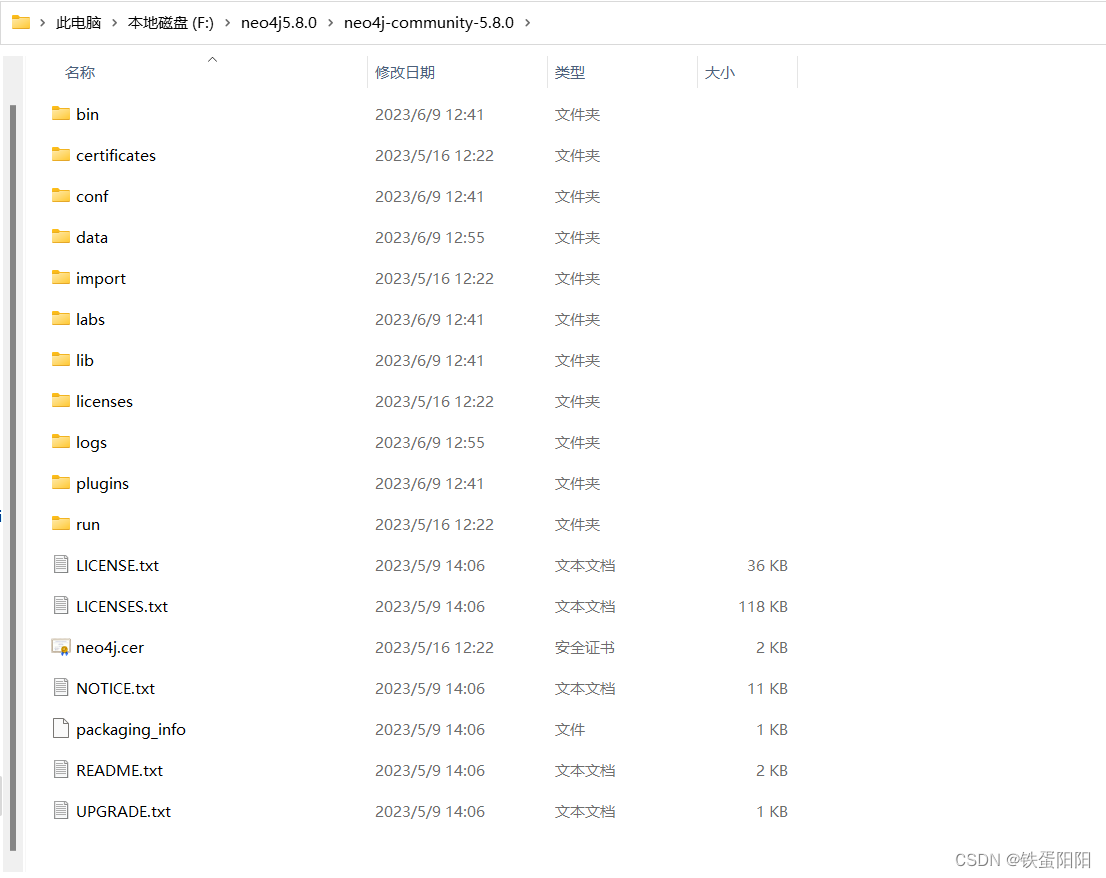
Task: Click the 118 KB size value
Action: 763,606
